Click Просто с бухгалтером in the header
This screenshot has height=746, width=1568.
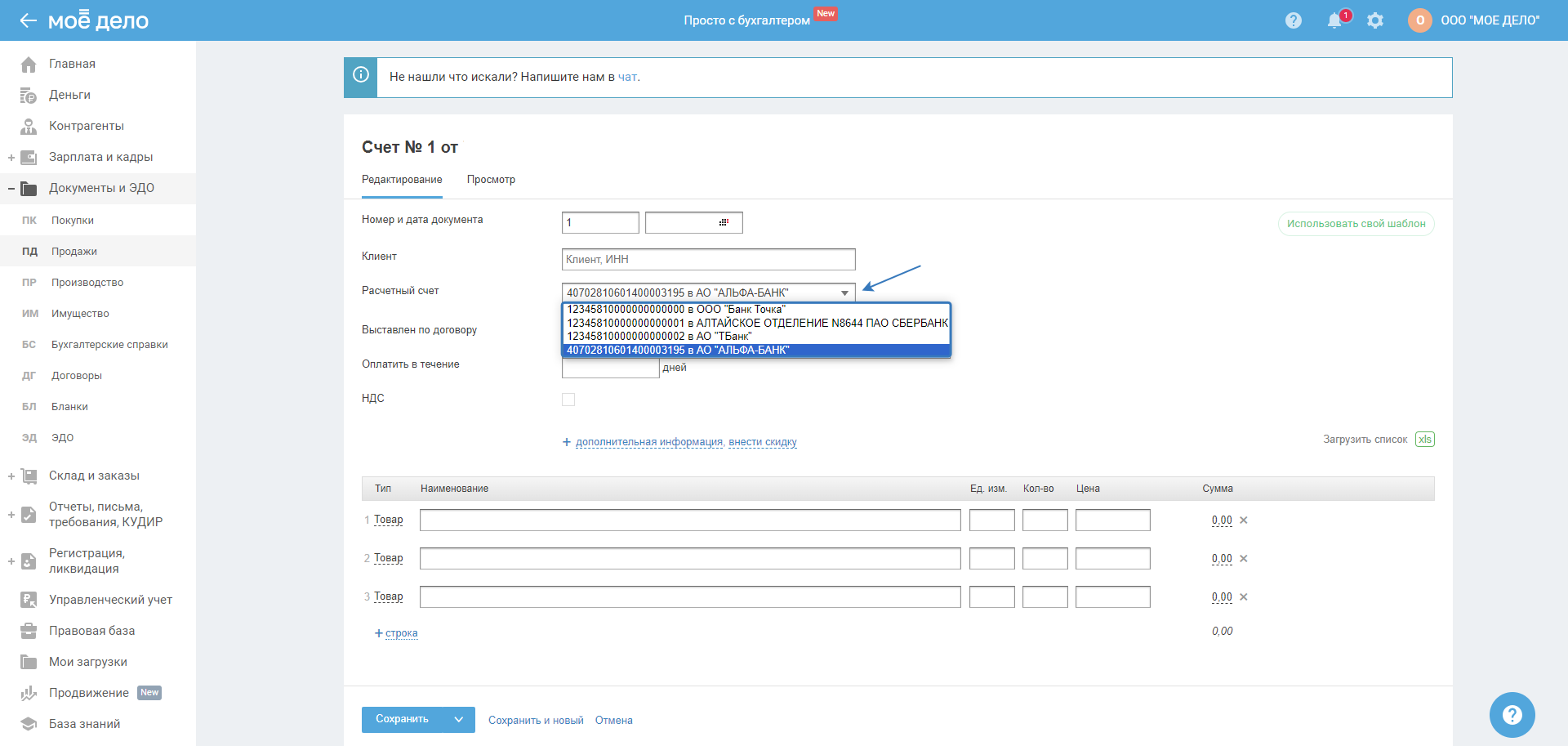(x=746, y=20)
